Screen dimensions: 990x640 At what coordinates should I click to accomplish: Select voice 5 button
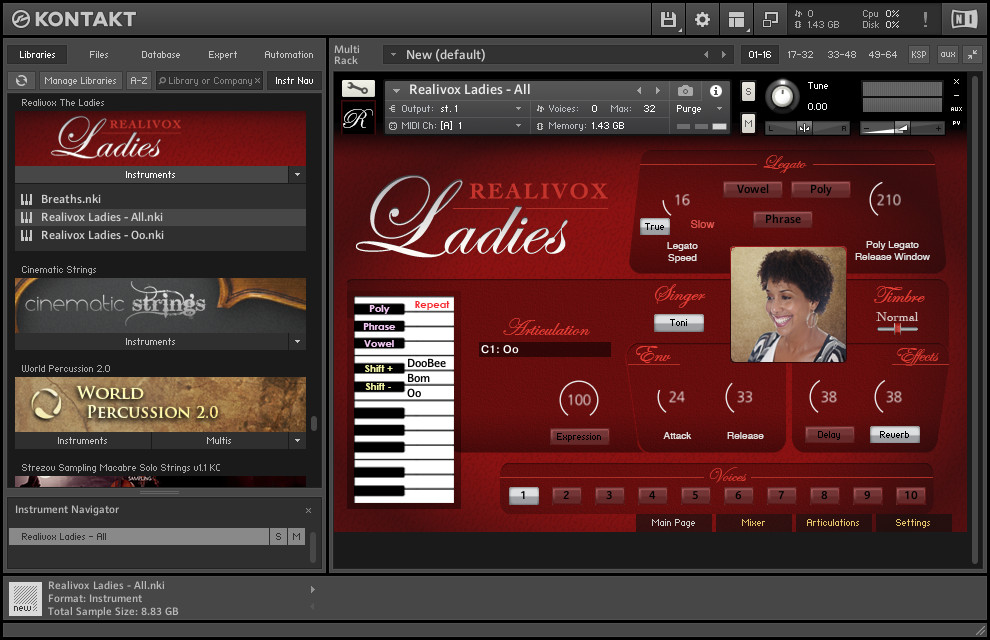pos(695,495)
